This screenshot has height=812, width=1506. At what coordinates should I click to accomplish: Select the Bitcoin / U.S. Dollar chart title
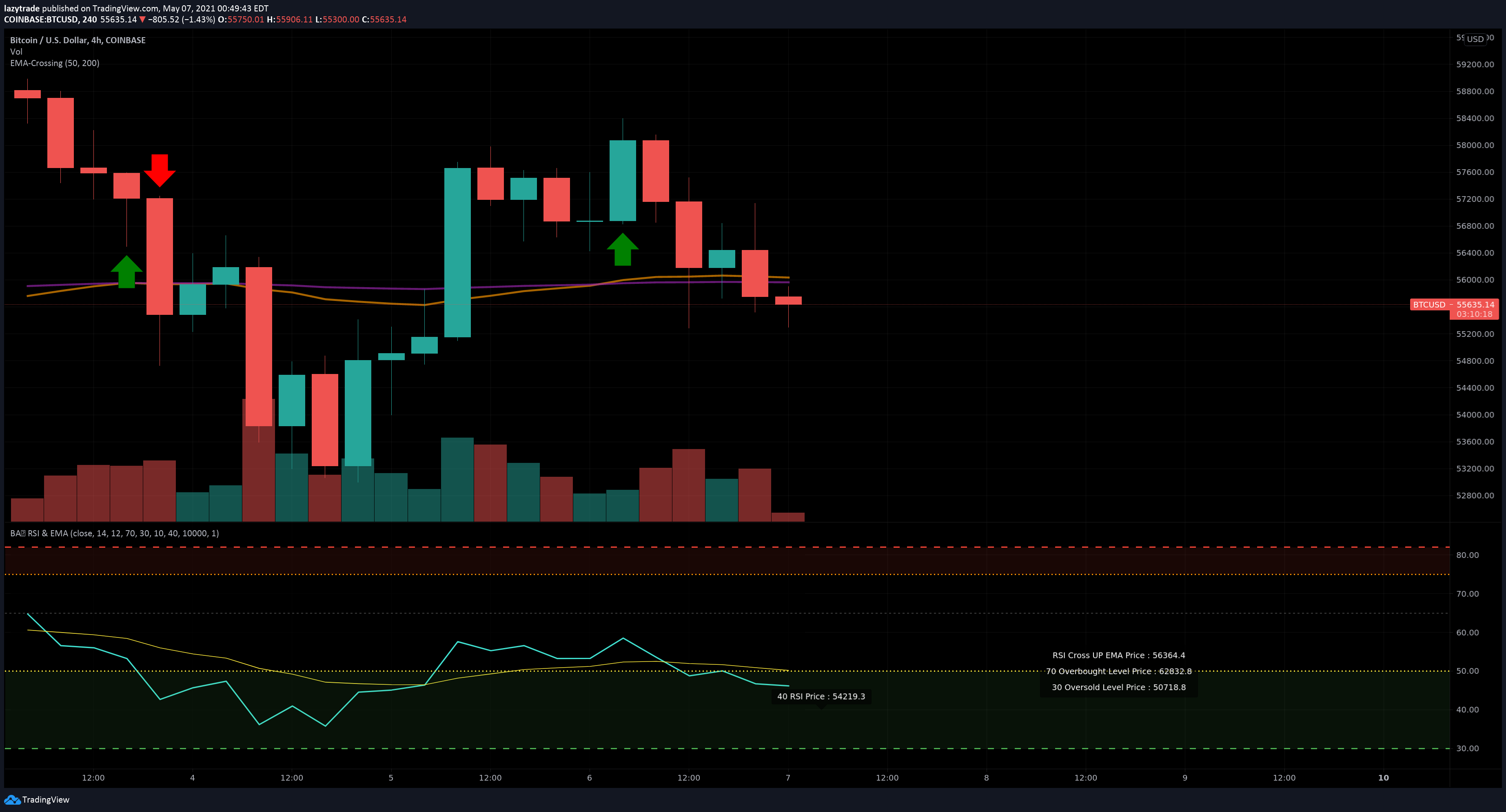78,40
